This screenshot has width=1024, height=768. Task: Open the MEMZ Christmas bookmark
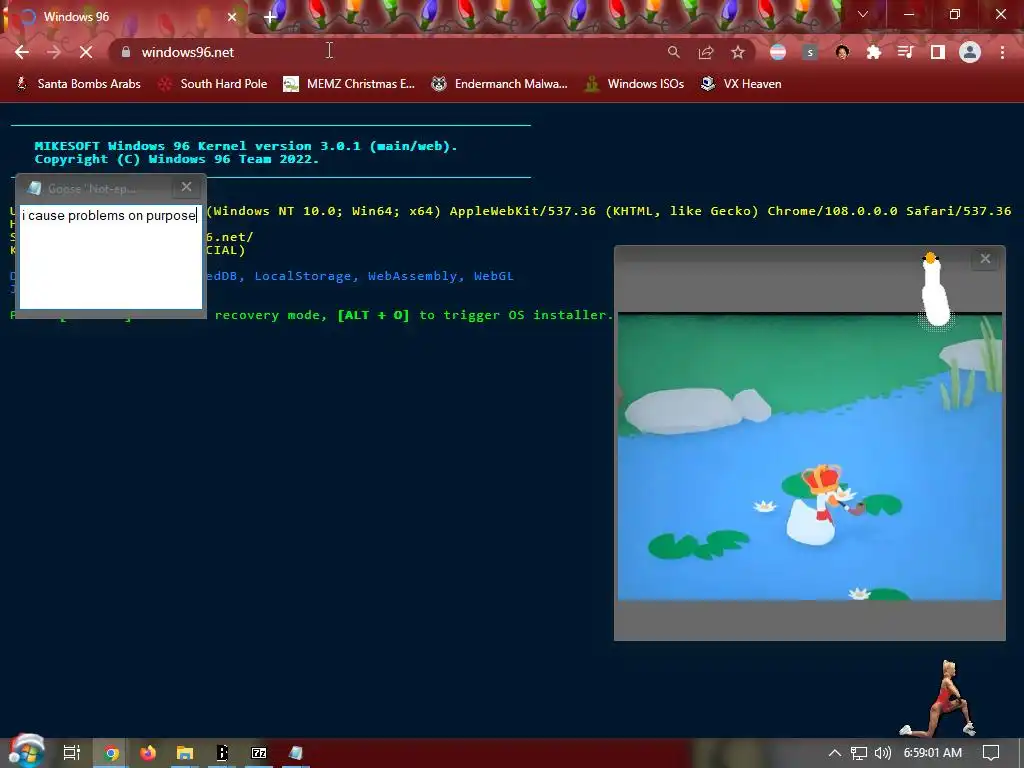coord(349,84)
